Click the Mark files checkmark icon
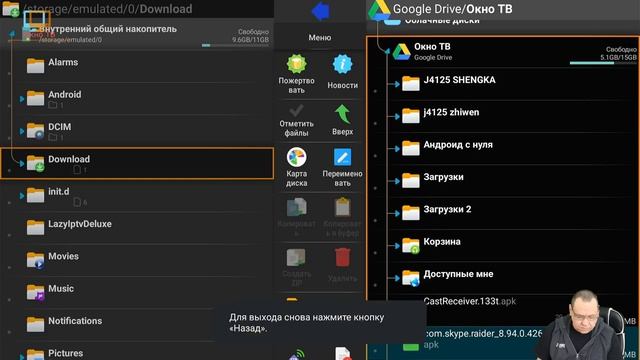The width and height of the screenshot is (640, 360). (x=296, y=110)
